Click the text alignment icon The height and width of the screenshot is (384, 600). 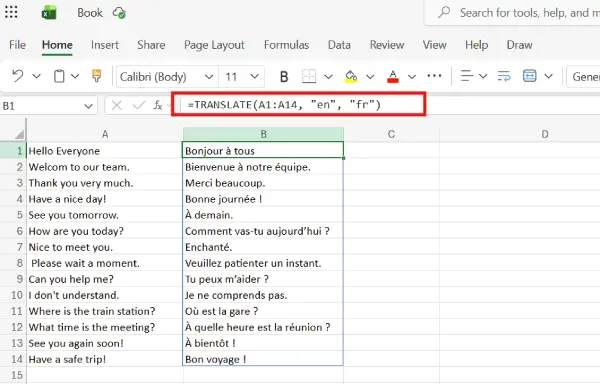coord(466,76)
